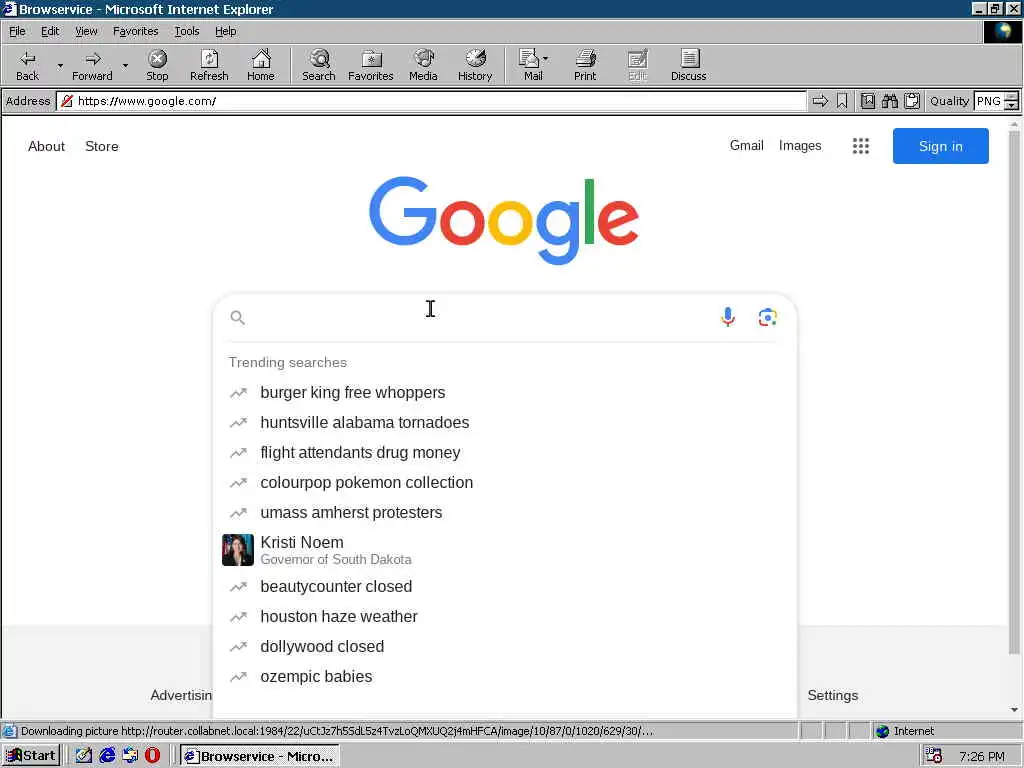Launch Internet Explorer from quick launch

point(107,756)
